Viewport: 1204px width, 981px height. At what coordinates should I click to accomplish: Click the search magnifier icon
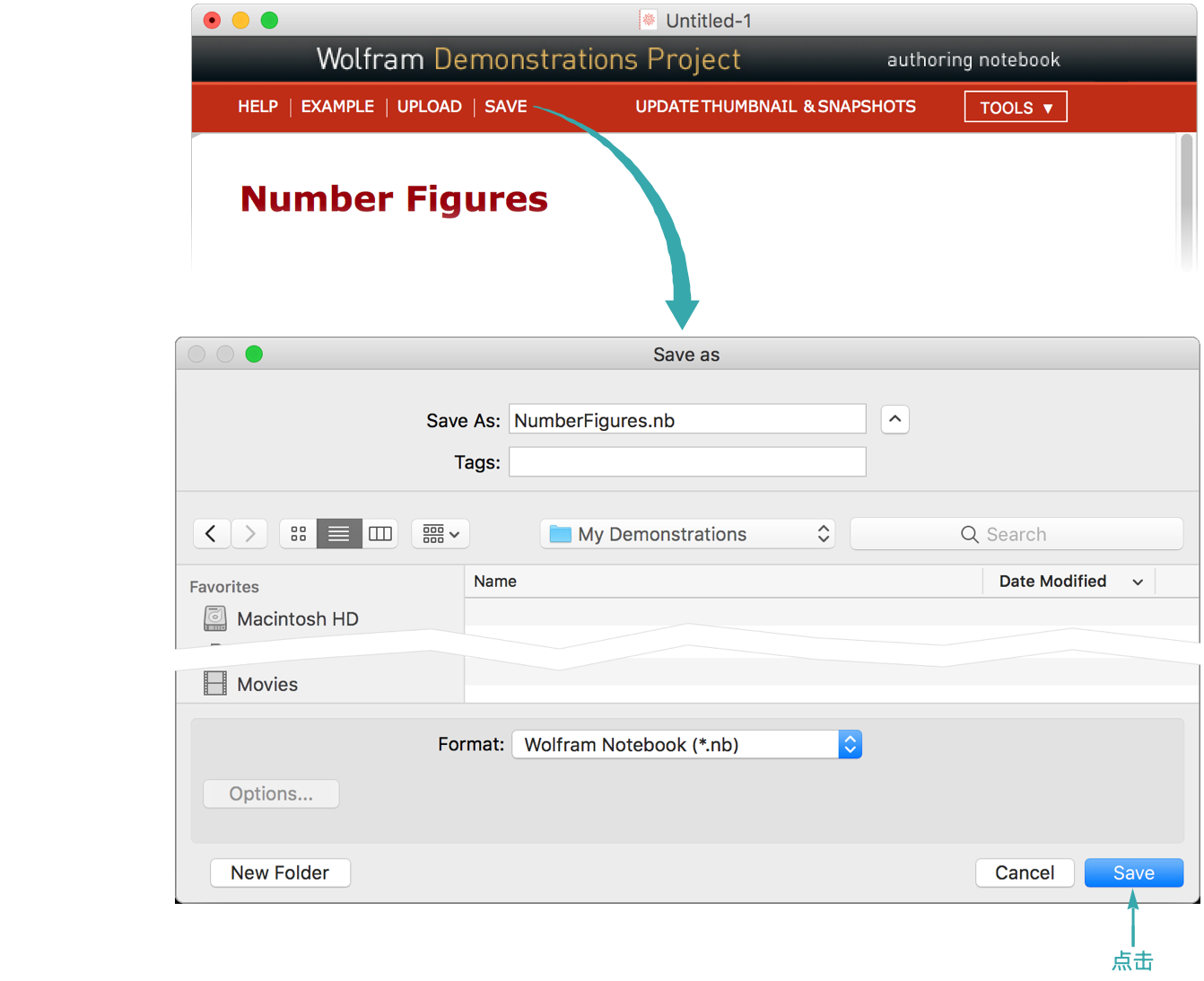coord(969,534)
